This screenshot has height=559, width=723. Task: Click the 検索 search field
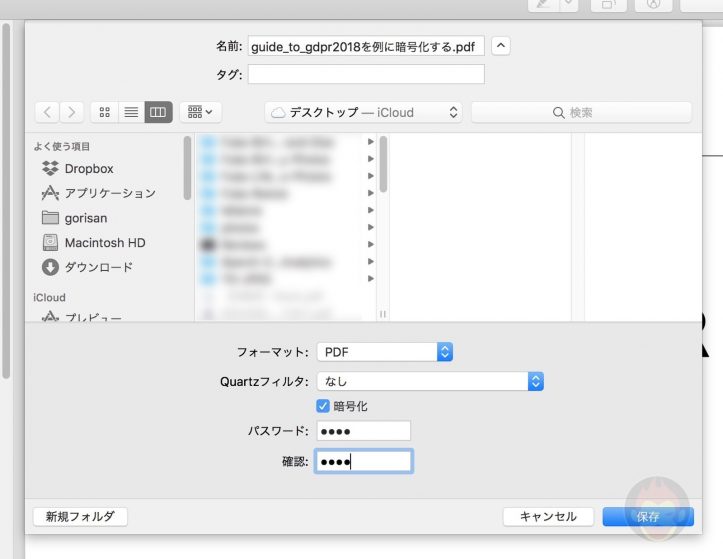tap(581, 112)
